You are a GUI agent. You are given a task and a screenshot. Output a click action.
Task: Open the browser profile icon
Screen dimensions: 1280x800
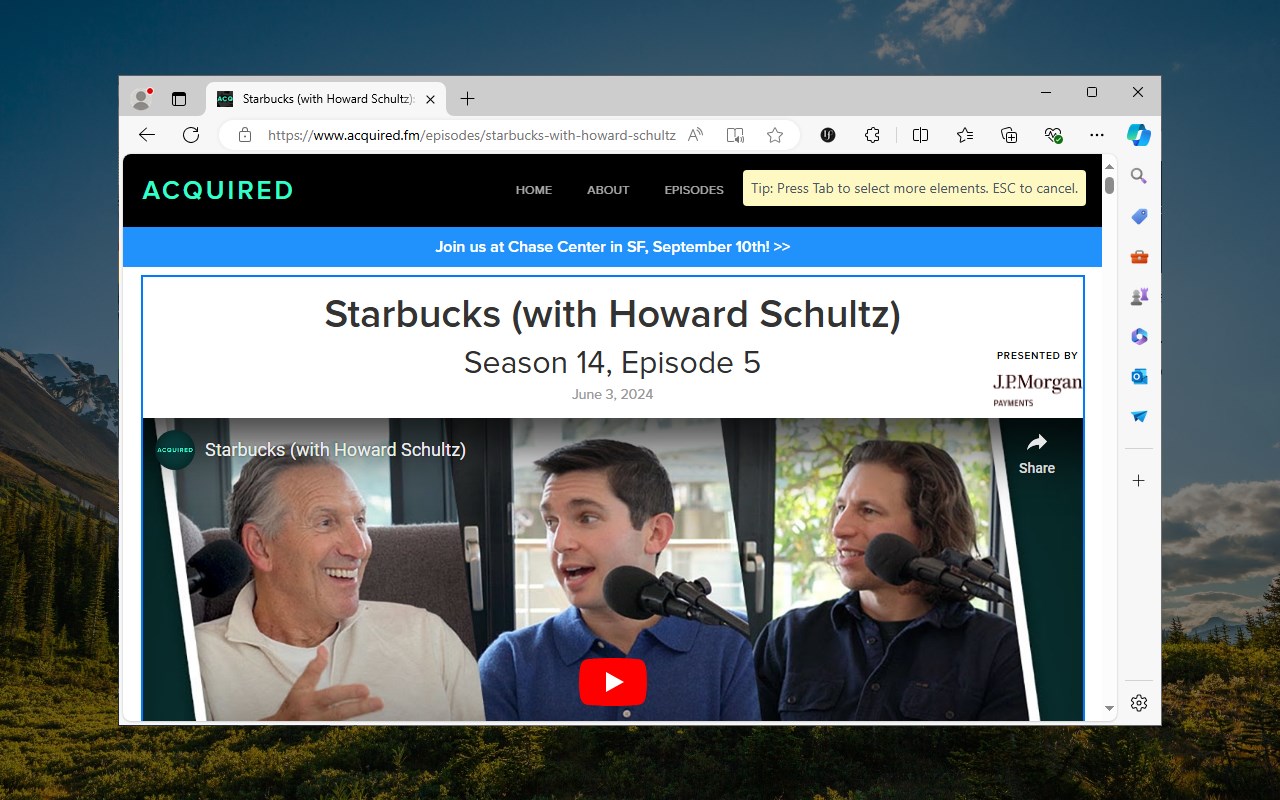pyautogui.click(x=141, y=99)
